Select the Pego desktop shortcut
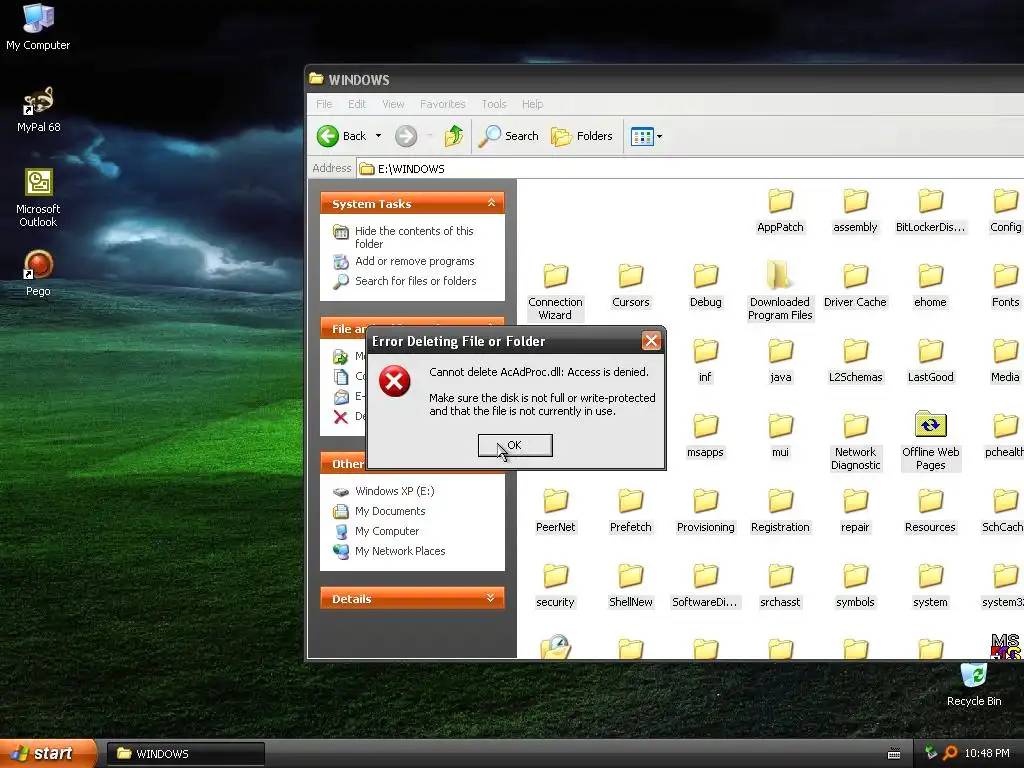This screenshot has height=768, width=1024. tap(38, 274)
